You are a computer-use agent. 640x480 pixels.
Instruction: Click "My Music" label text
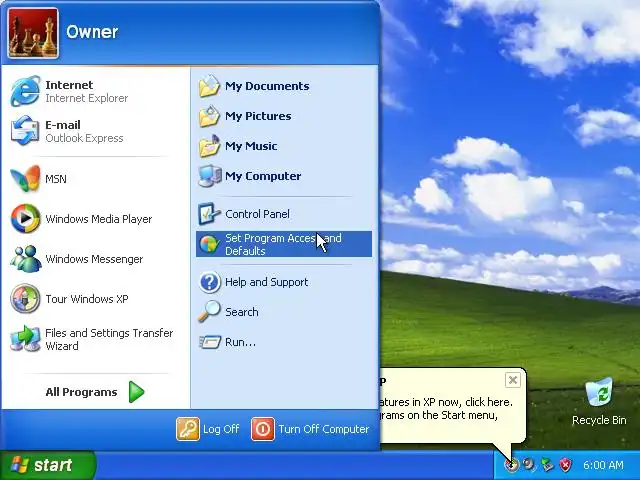[x=251, y=146]
